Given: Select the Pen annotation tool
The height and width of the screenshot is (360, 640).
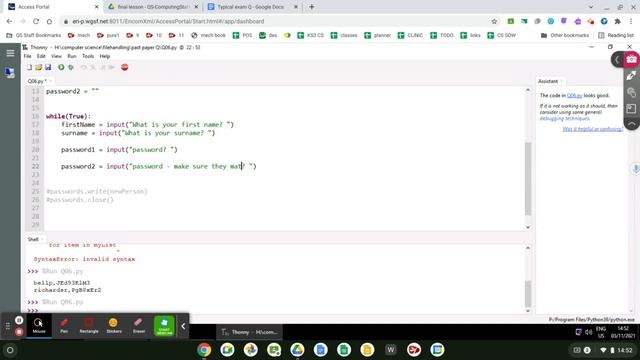Looking at the screenshot, I should click(x=64, y=325).
